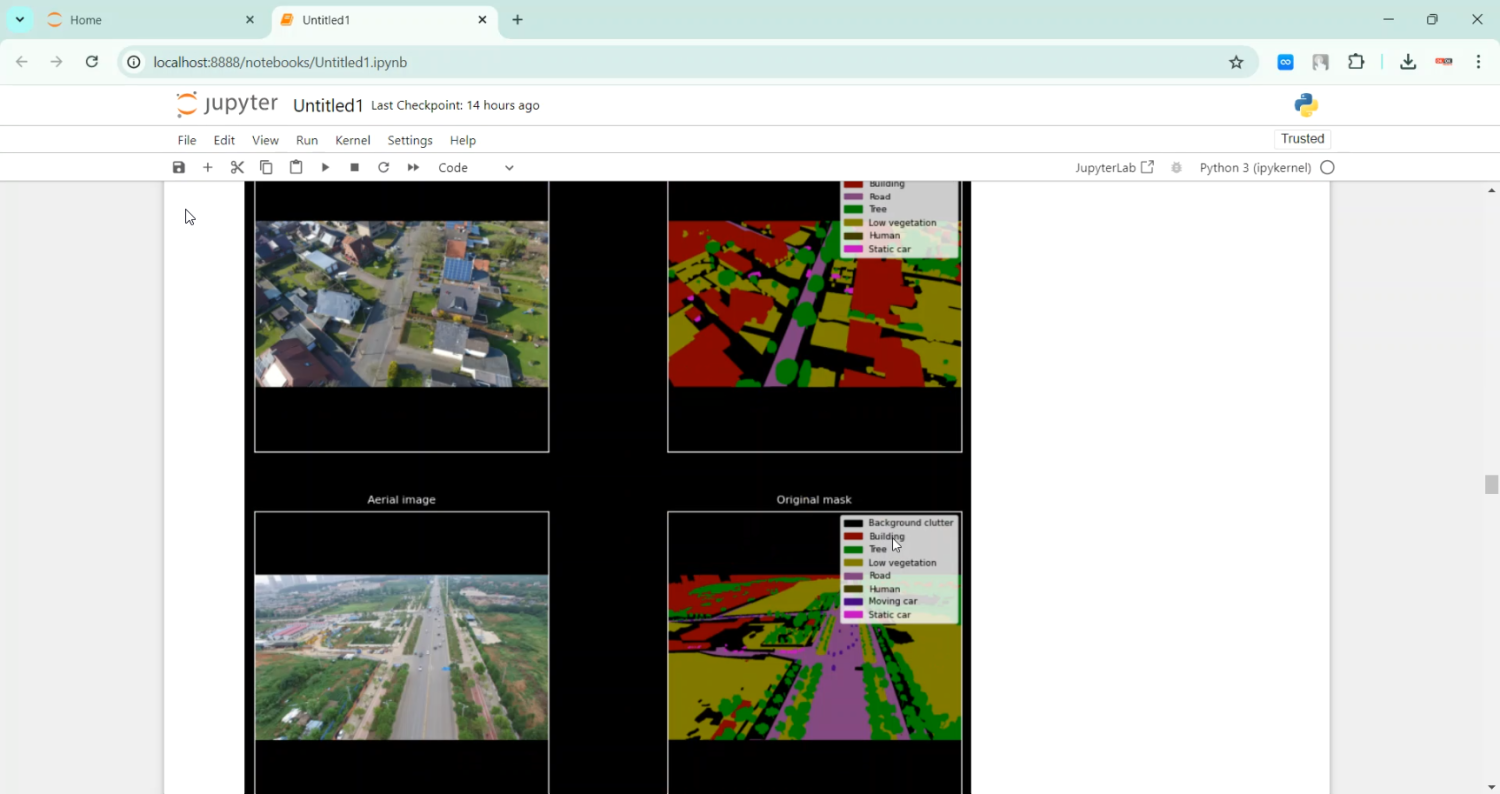Save the notebook with the floppy disk icon
The height and width of the screenshot is (794, 1500).
pos(179,168)
